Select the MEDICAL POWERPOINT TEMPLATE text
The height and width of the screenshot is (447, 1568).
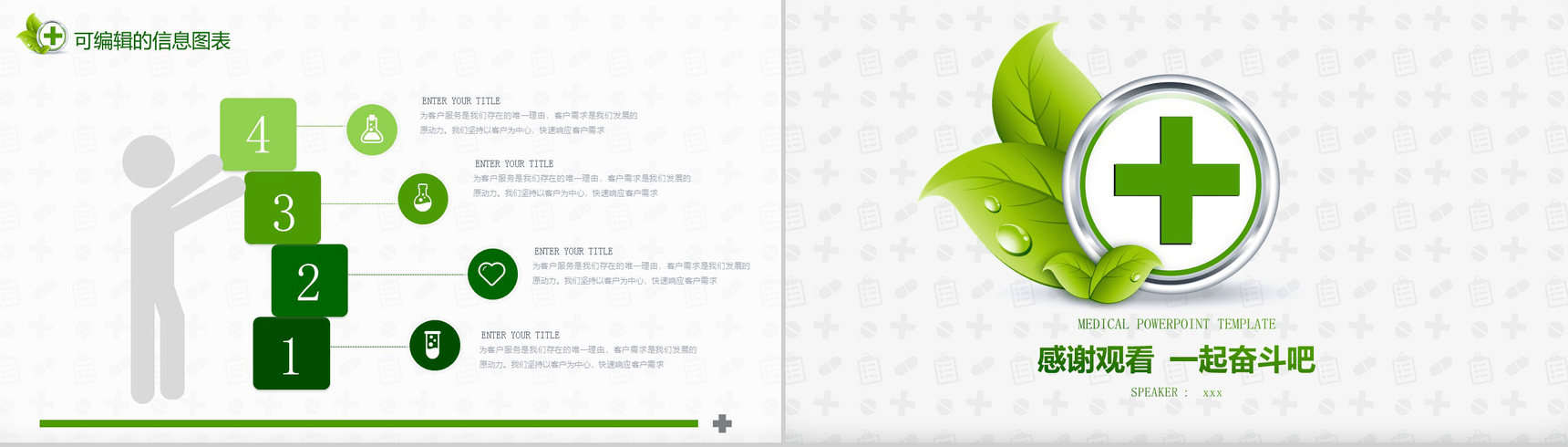click(x=1176, y=324)
